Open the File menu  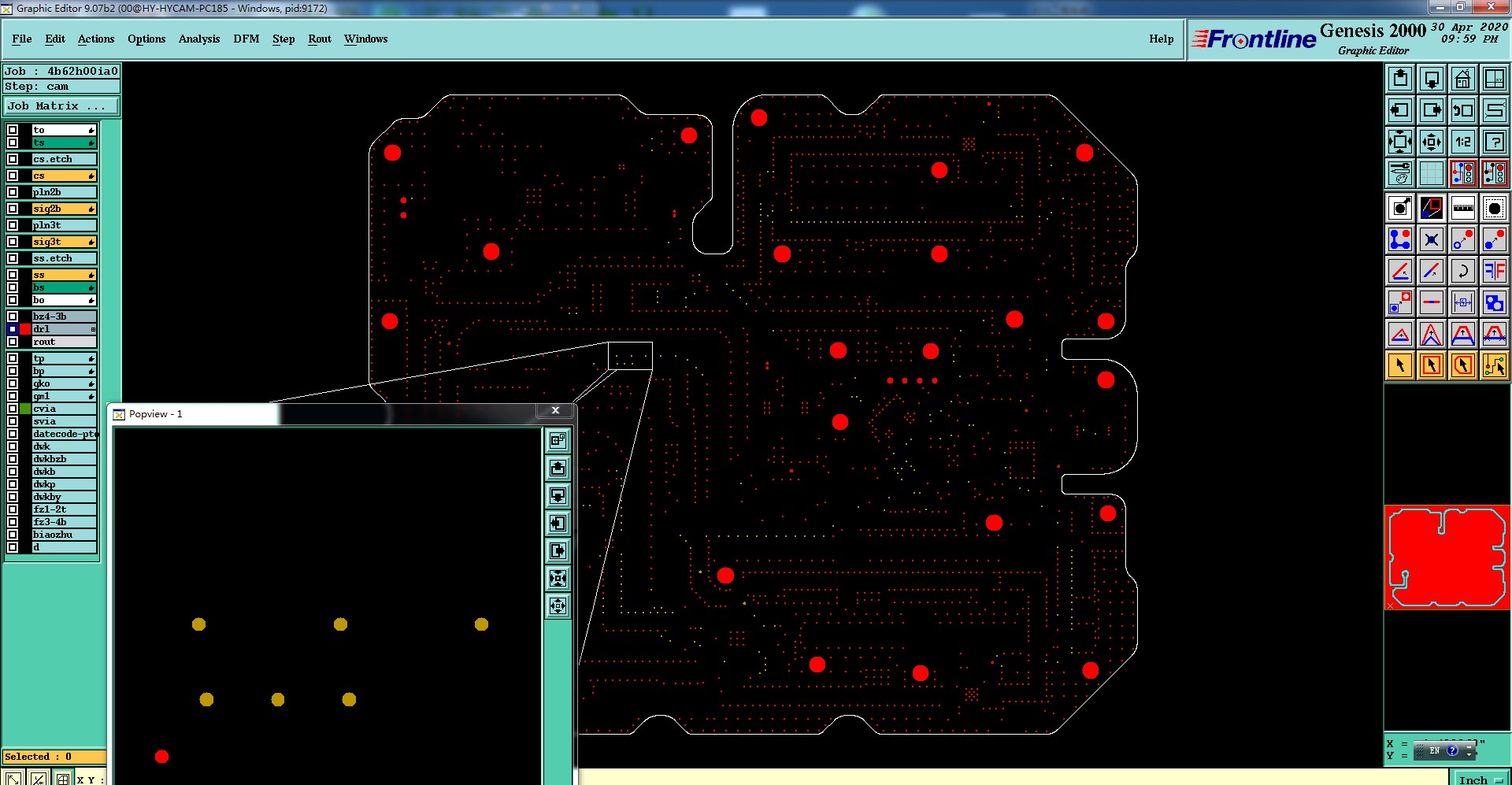[x=22, y=39]
